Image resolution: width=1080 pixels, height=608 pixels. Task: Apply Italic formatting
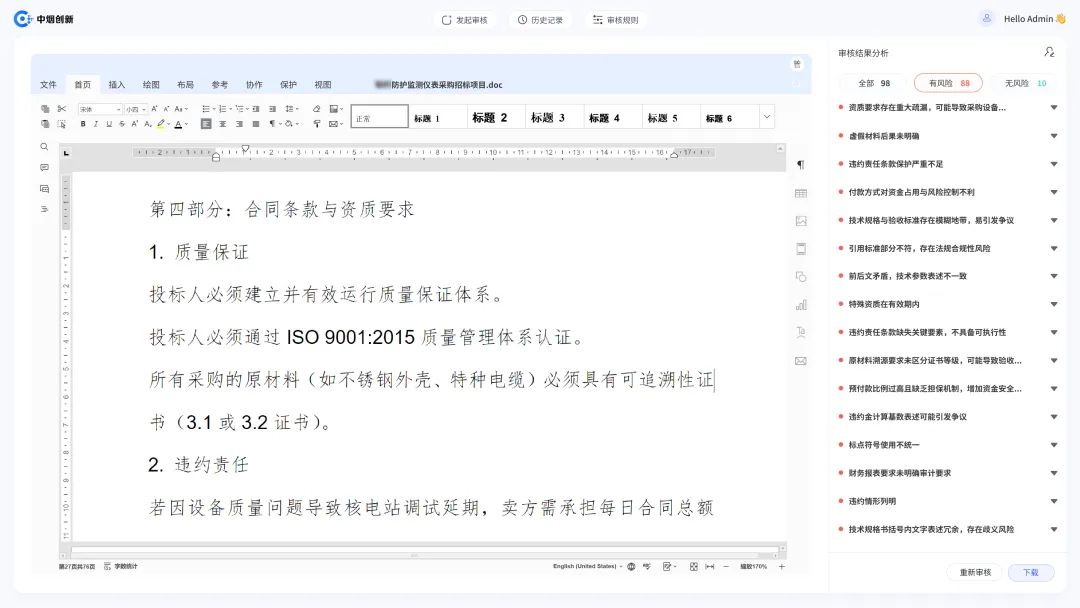pyautogui.click(x=96, y=124)
